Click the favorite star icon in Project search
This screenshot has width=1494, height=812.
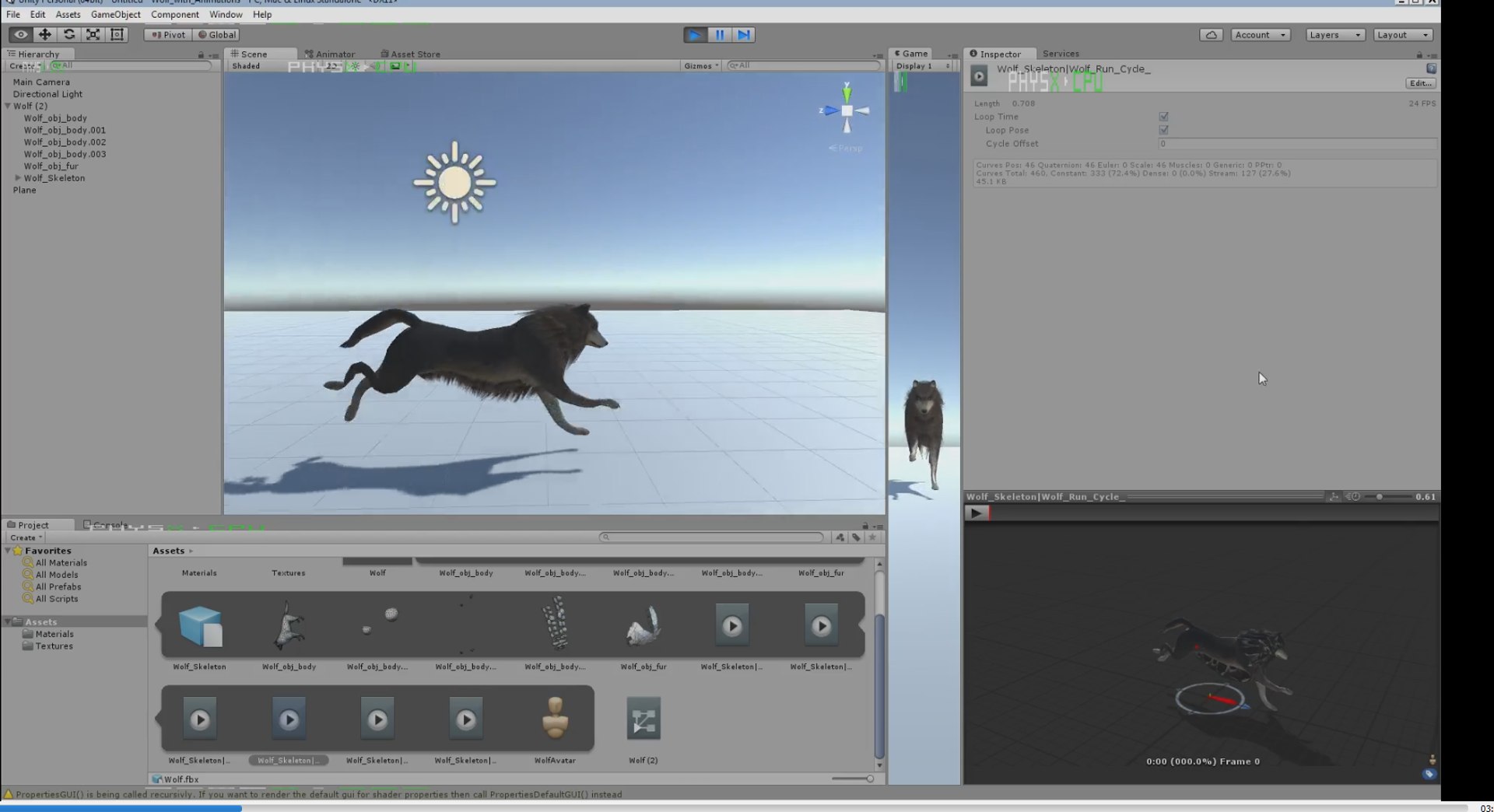872,537
